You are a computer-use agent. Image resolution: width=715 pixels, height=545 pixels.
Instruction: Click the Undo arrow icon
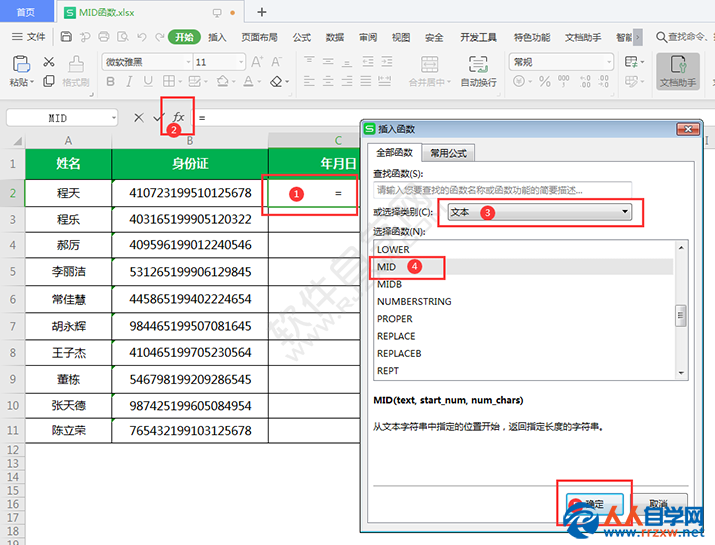tap(142, 37)
